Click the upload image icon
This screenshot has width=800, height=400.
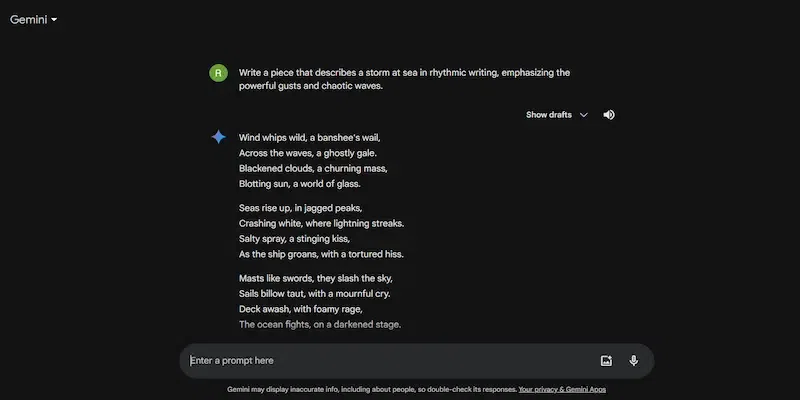click(606, 361)
